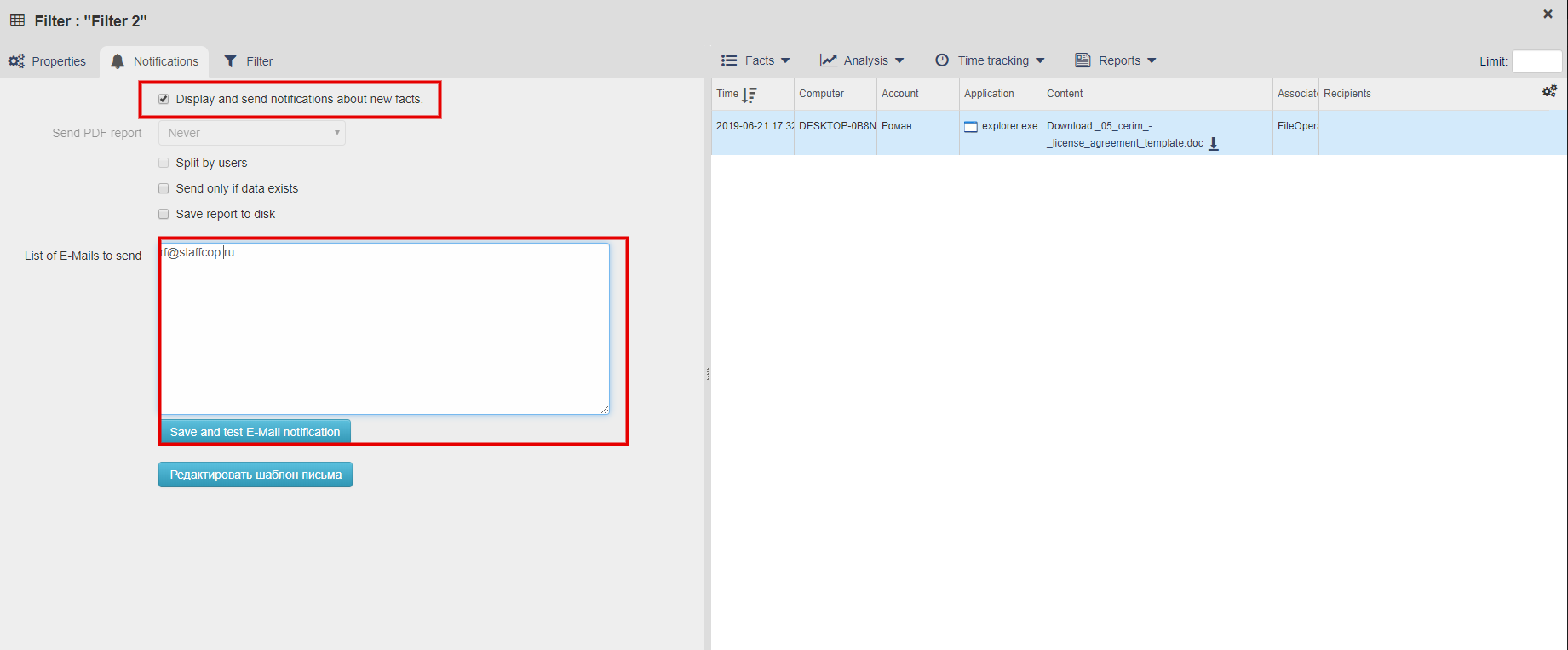Open the Send PDF report dropdown
The width and height of the screenshot is (1568, 650).
252,133
